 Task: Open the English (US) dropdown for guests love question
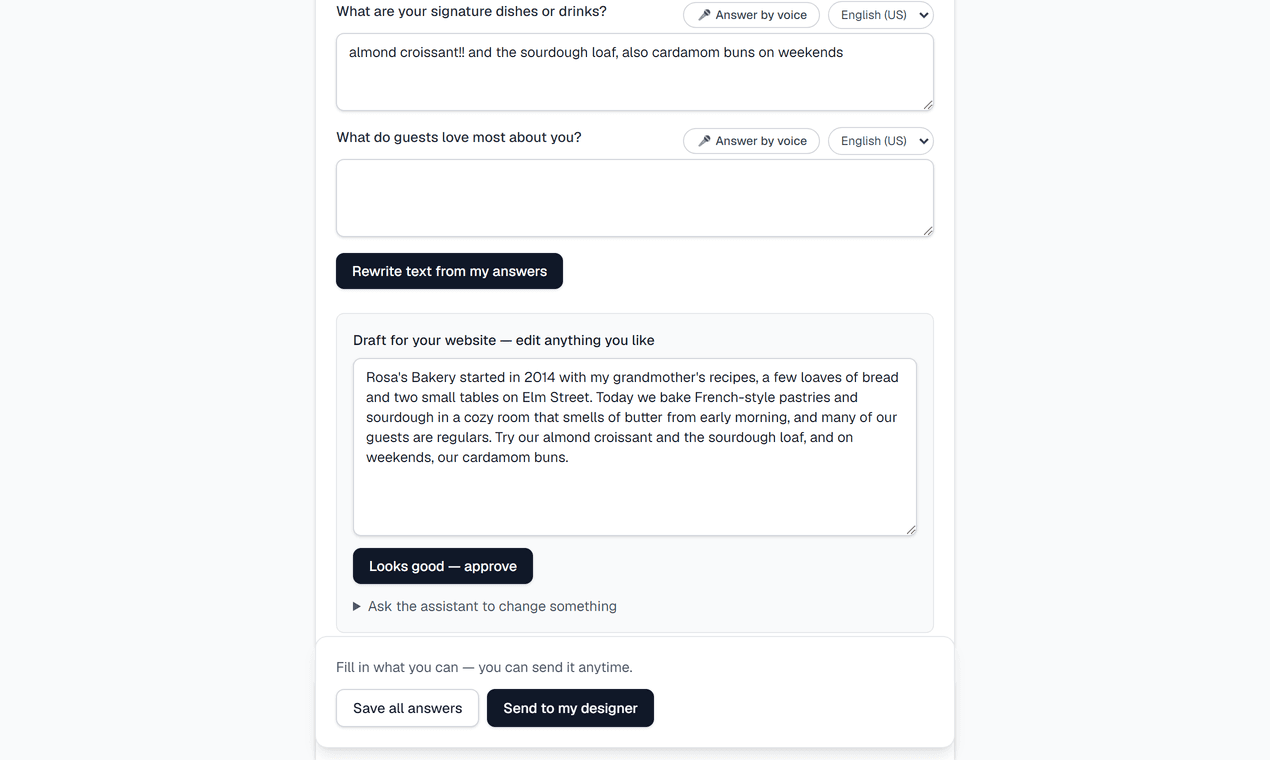click(881, 141)
